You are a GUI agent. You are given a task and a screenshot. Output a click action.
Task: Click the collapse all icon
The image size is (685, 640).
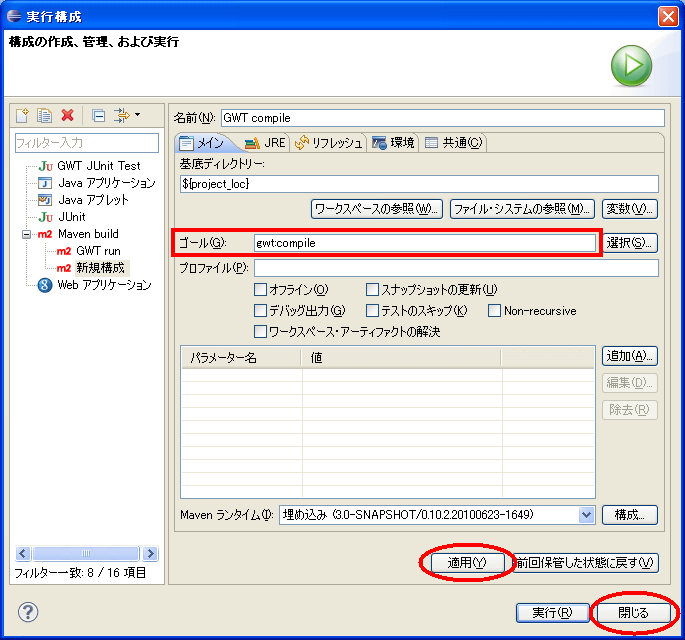(99, 115)
